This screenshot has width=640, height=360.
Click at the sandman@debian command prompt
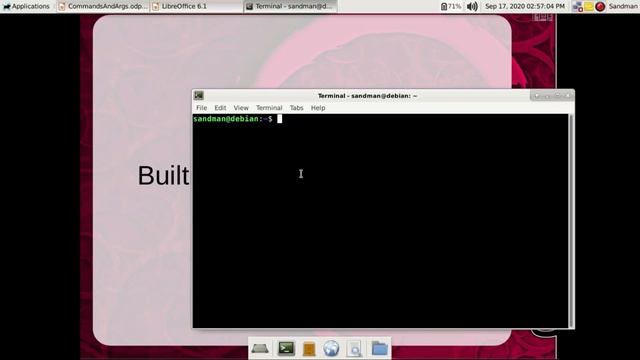point(233,119)
